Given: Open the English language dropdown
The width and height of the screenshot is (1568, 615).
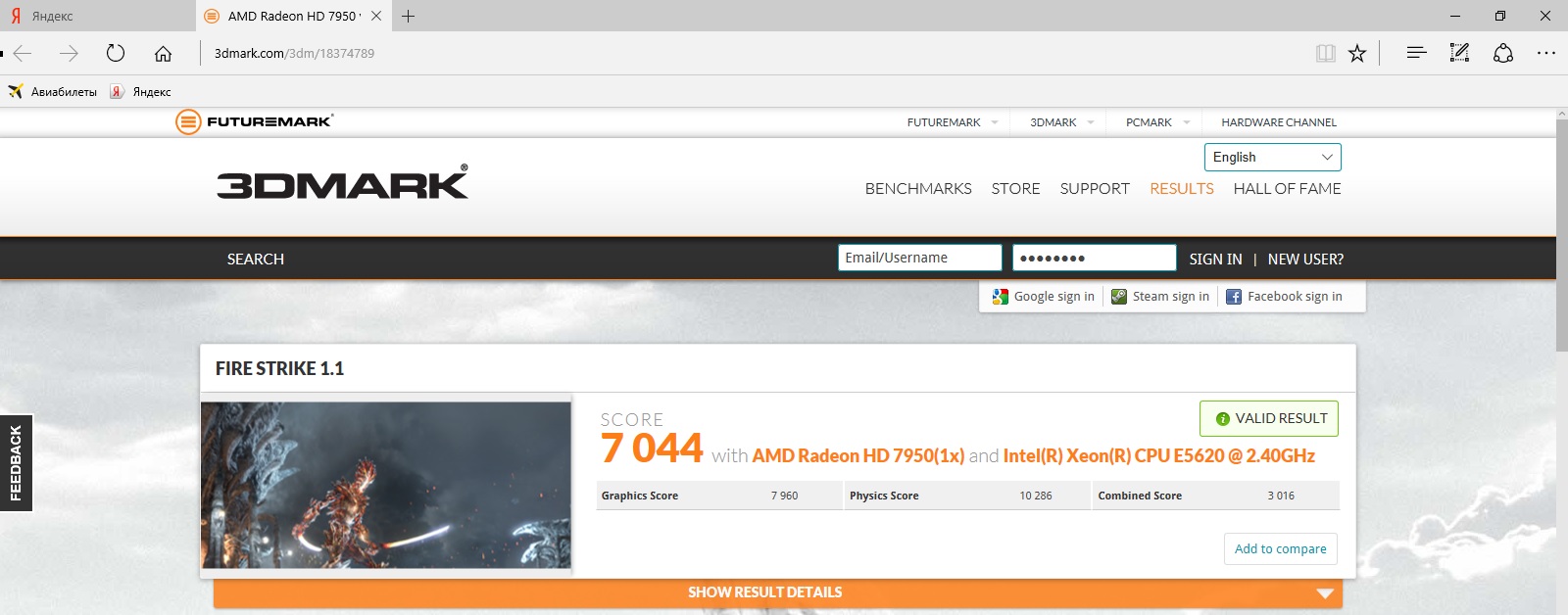Looking at the screenshot, I should [1273, 157].
